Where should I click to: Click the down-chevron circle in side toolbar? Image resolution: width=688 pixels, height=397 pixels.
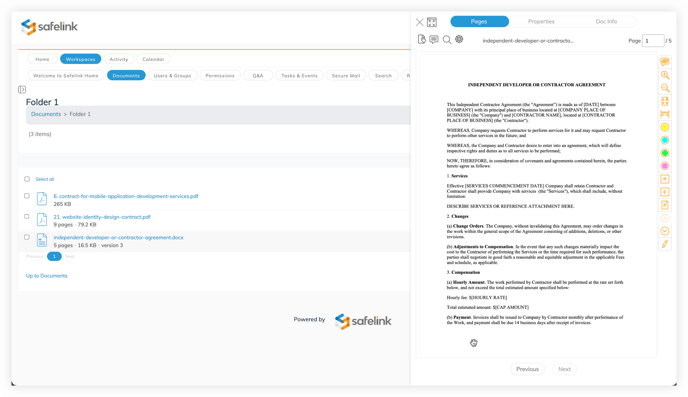click(x=665, y=231)
